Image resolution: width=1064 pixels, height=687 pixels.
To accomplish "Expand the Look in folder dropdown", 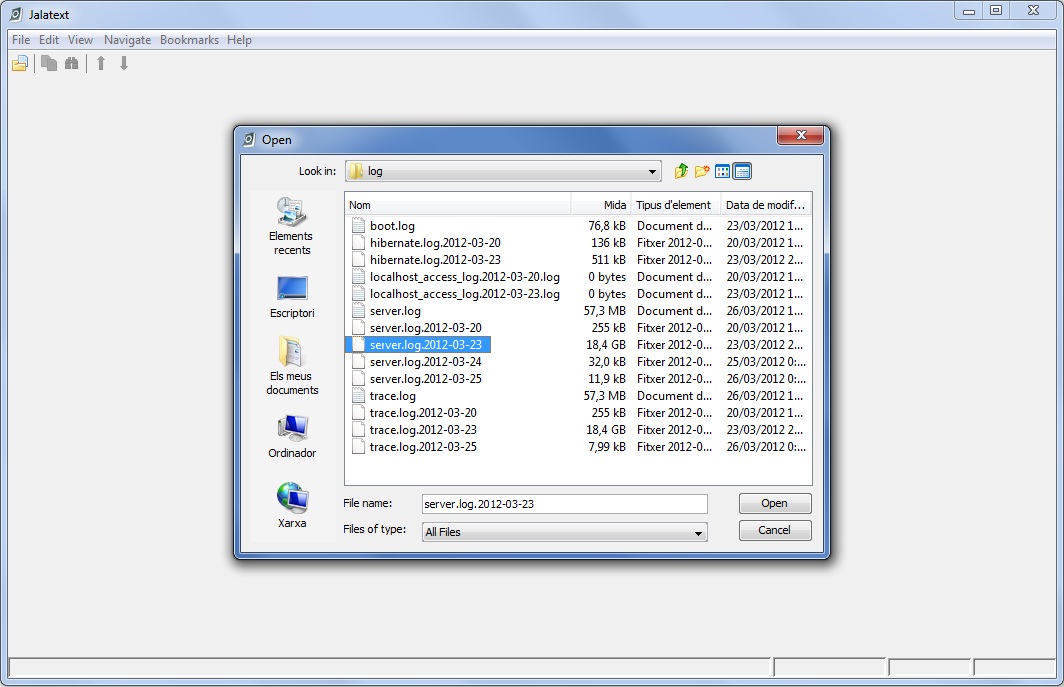I will coord(653,172).
